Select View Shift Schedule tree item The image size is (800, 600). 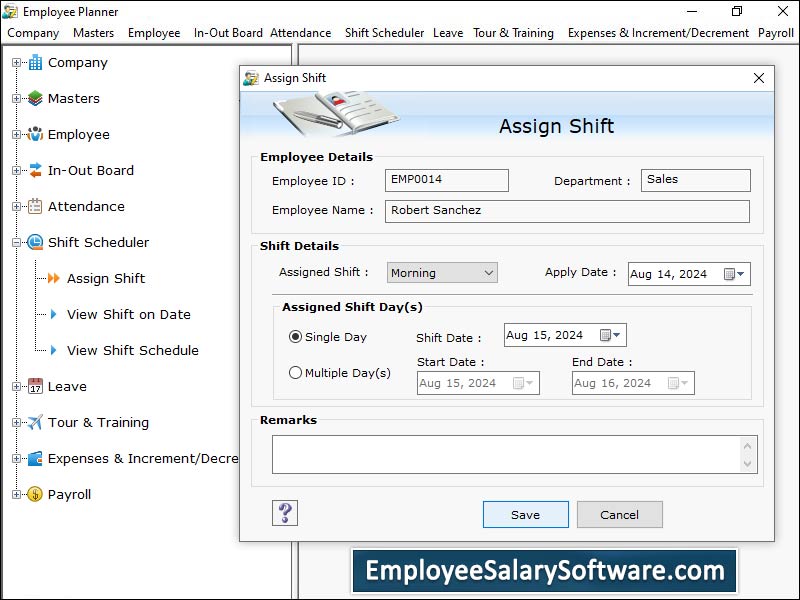point(133,350)
